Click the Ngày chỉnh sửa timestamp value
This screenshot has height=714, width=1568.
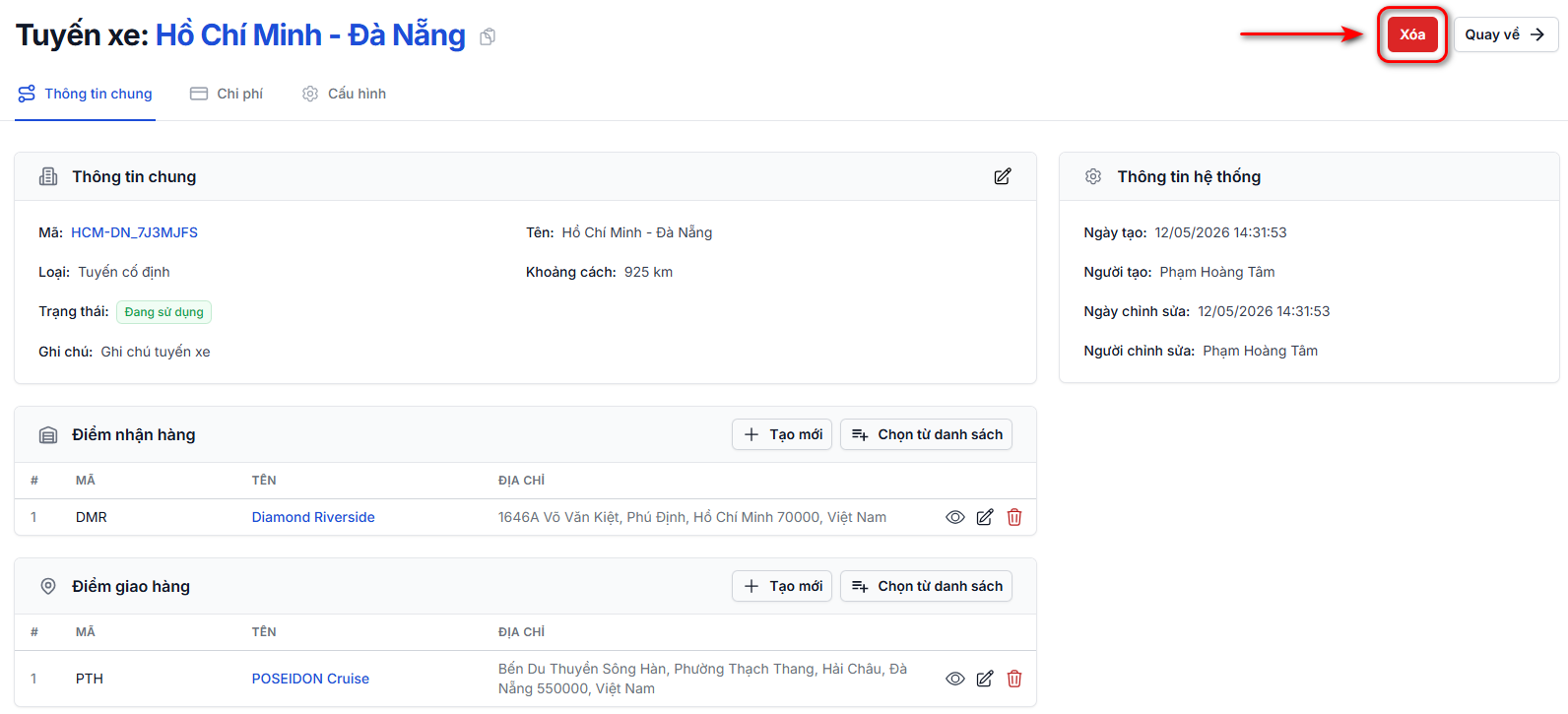1264,311
